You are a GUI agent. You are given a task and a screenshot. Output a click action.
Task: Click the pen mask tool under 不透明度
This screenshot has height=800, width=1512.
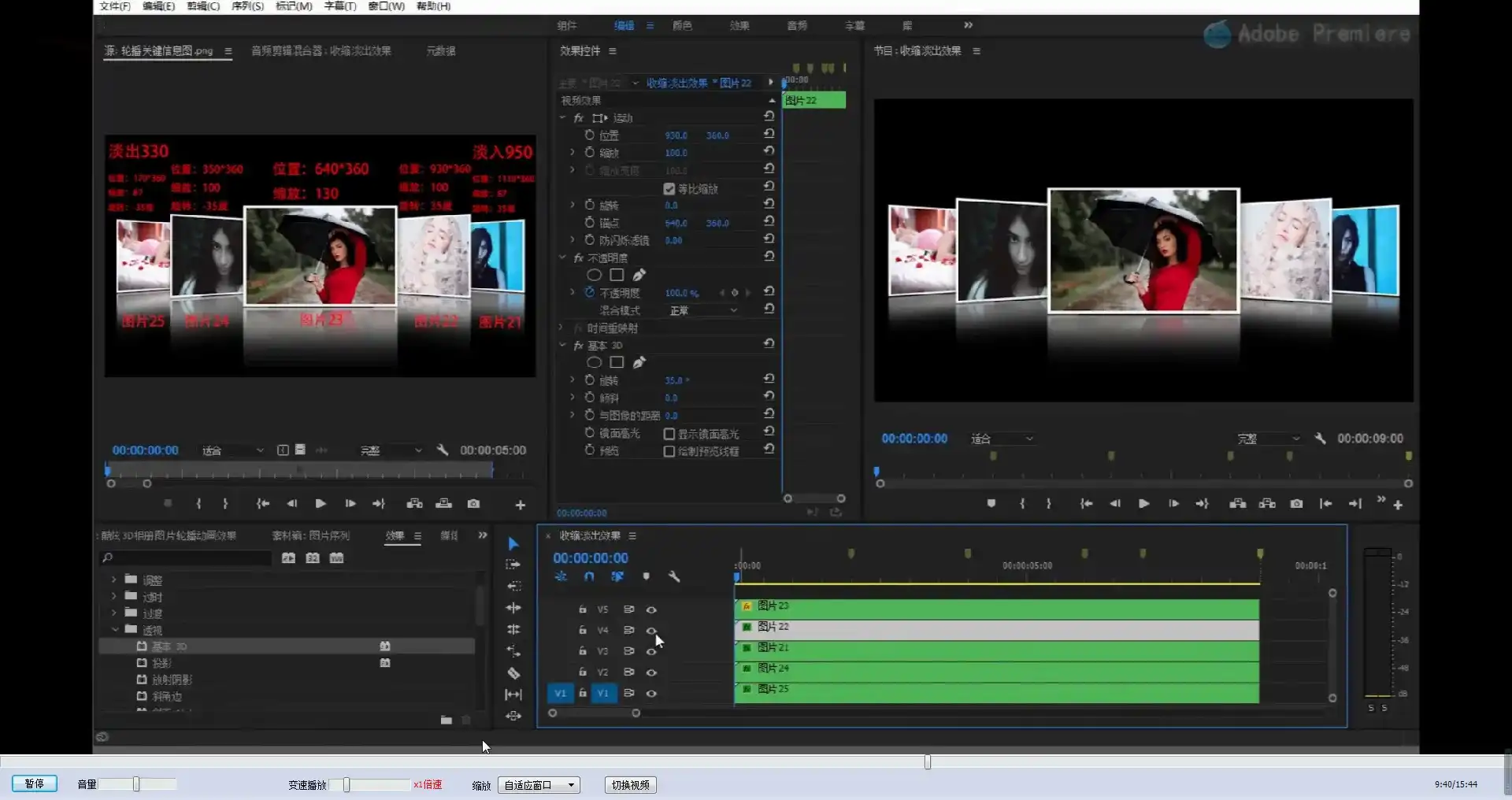coord(639,275)
